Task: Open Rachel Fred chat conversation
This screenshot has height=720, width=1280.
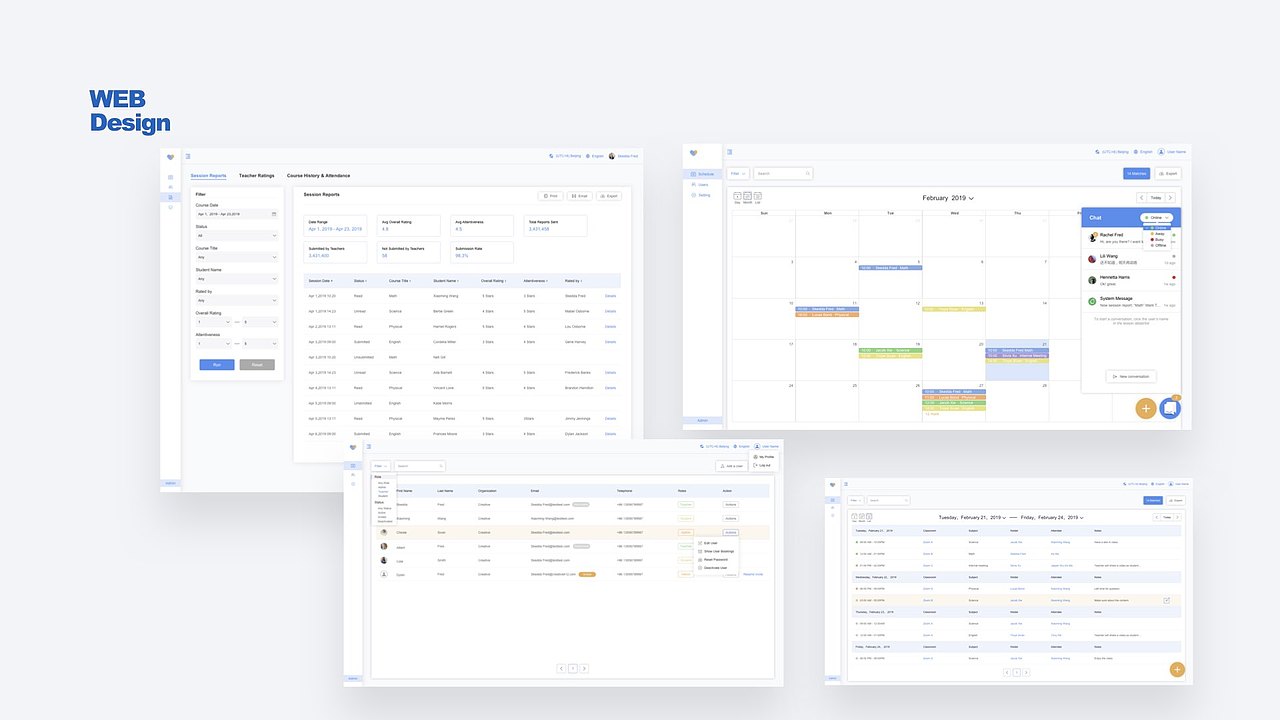Action: (x=1131, y=238)
